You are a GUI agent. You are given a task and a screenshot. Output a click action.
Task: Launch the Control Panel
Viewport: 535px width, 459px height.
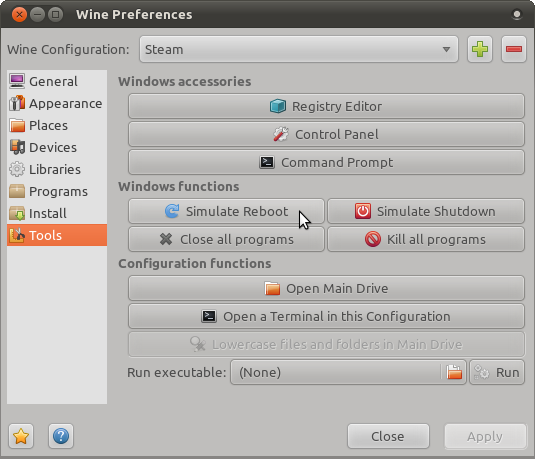coord(326,134)
